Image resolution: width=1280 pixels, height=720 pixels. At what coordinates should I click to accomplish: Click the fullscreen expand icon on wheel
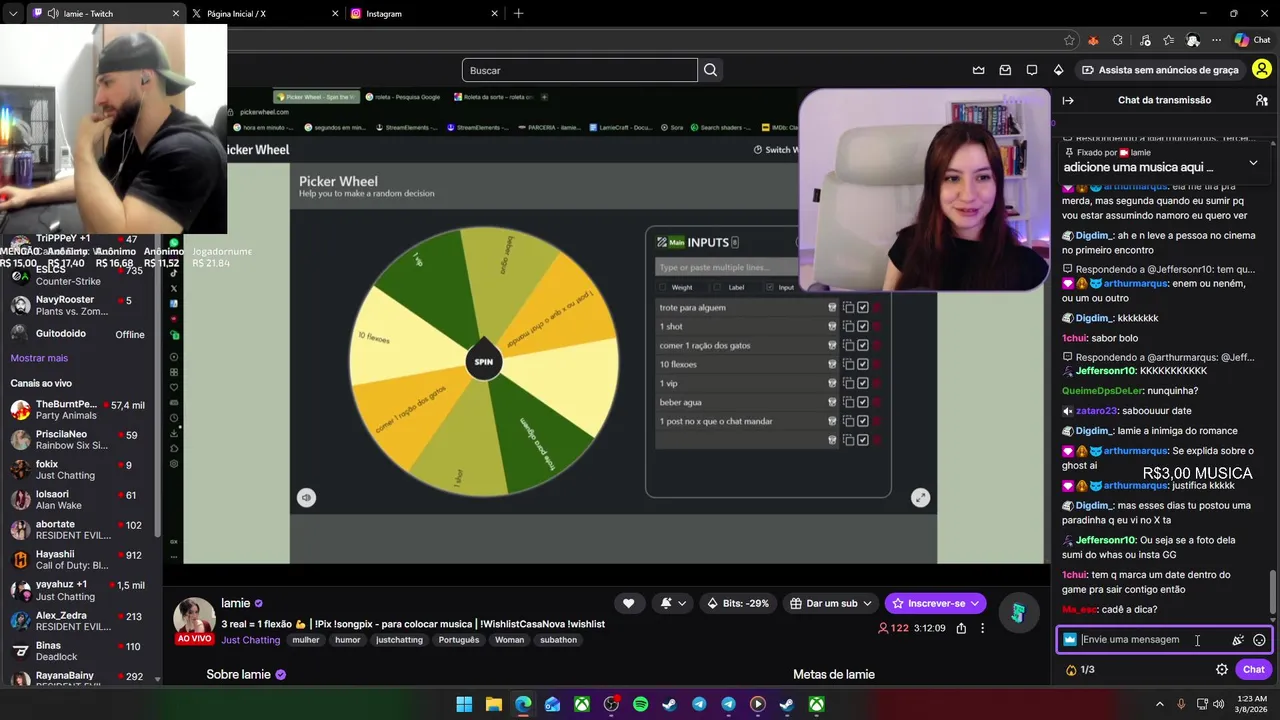920,497
